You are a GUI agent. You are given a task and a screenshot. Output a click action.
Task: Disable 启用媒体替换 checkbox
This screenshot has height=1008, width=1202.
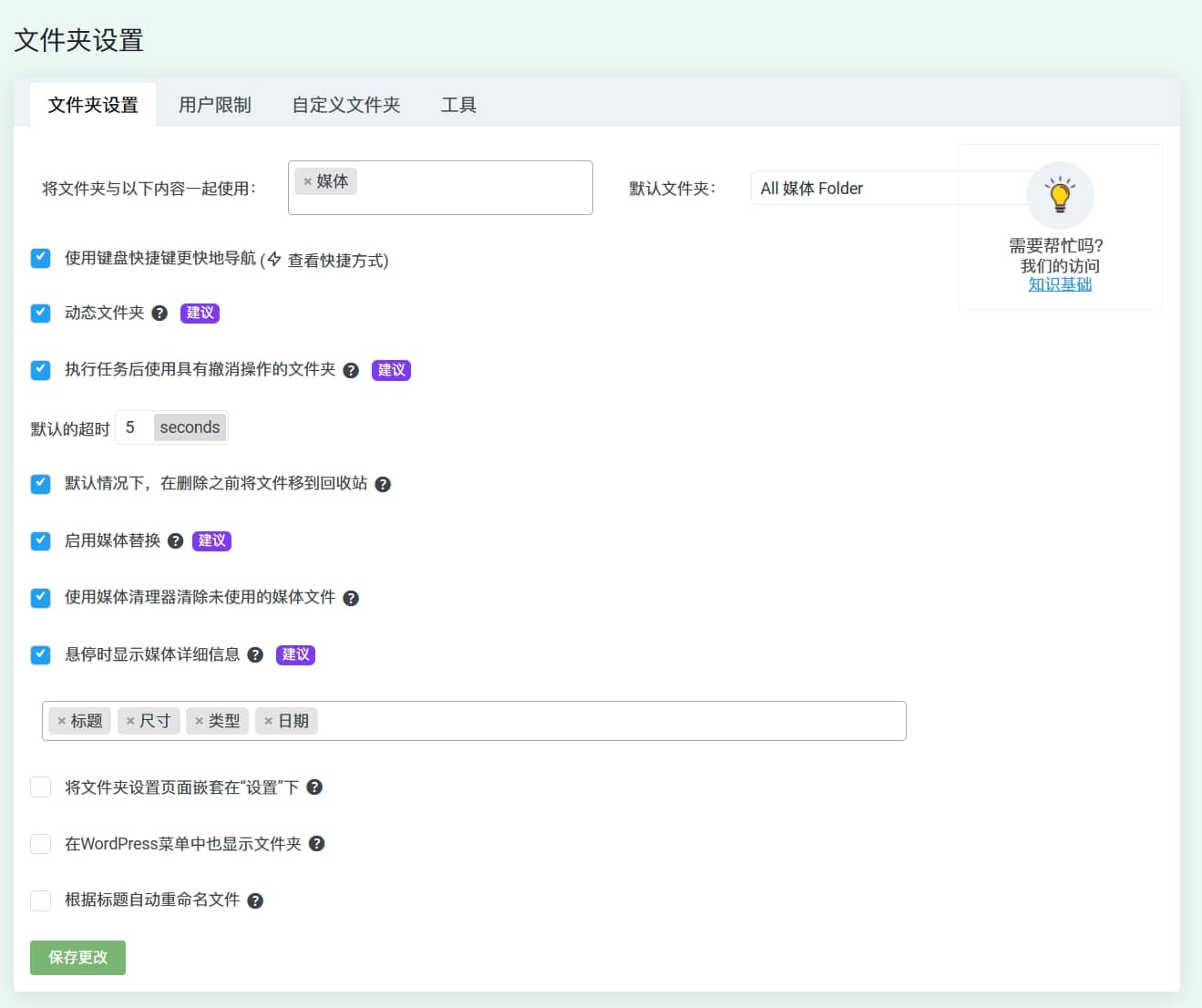(40, 541)
